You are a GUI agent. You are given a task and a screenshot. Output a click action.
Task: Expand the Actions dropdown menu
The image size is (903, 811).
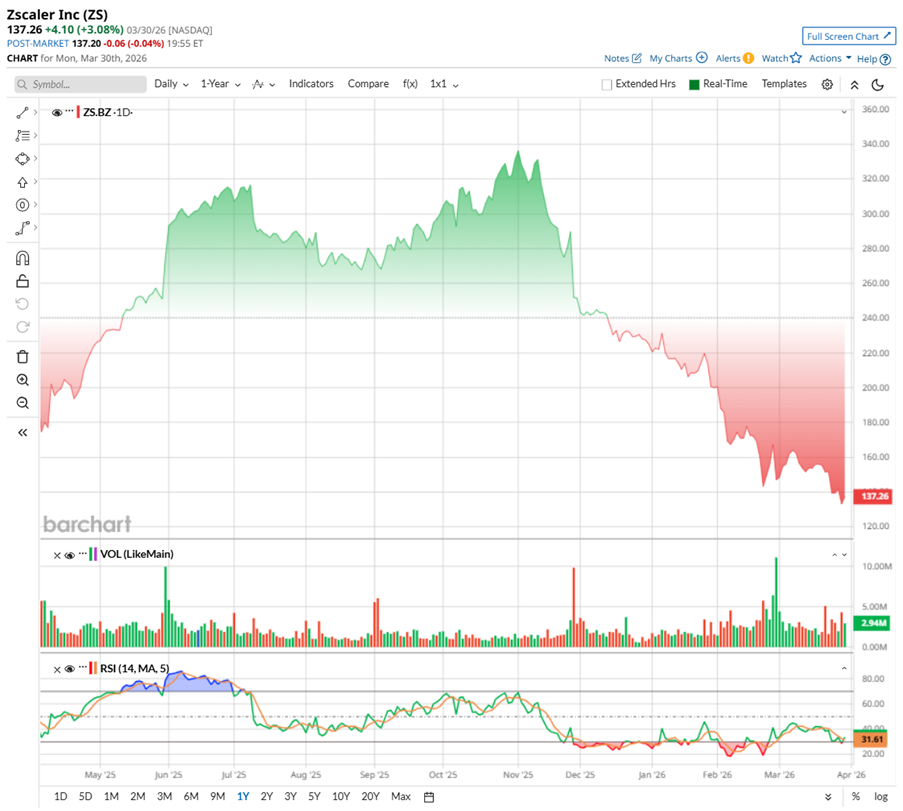[830, 58]
